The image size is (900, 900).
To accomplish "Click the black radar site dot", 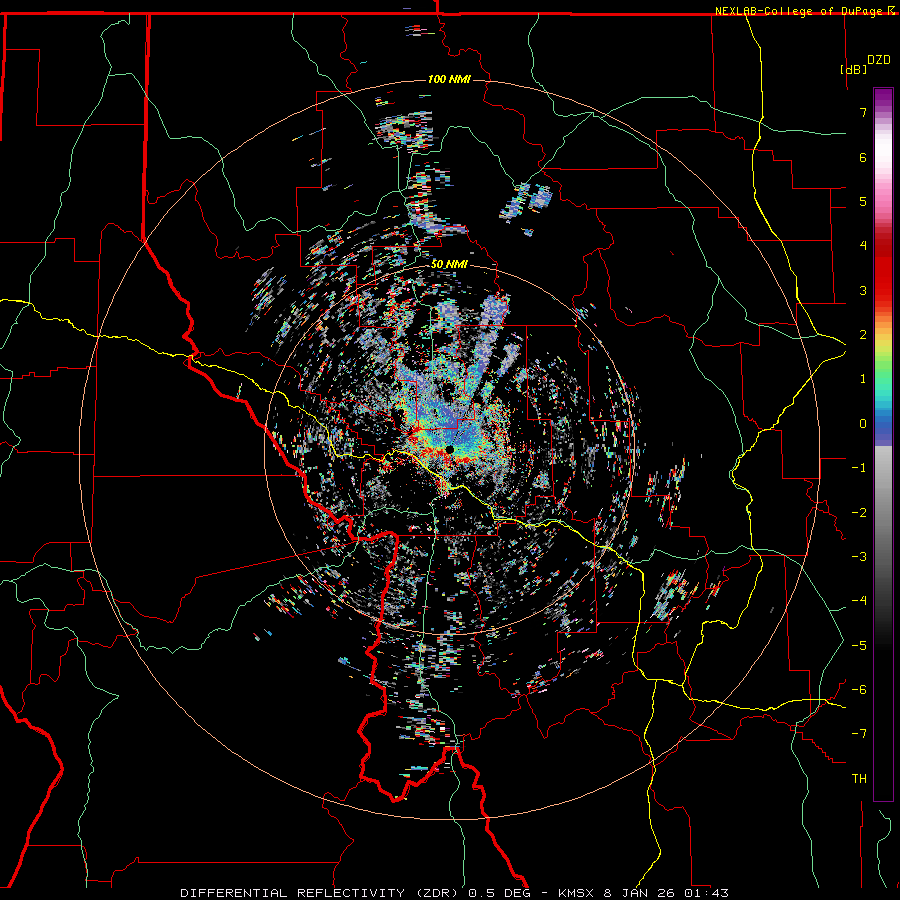I will coord(449,449).
